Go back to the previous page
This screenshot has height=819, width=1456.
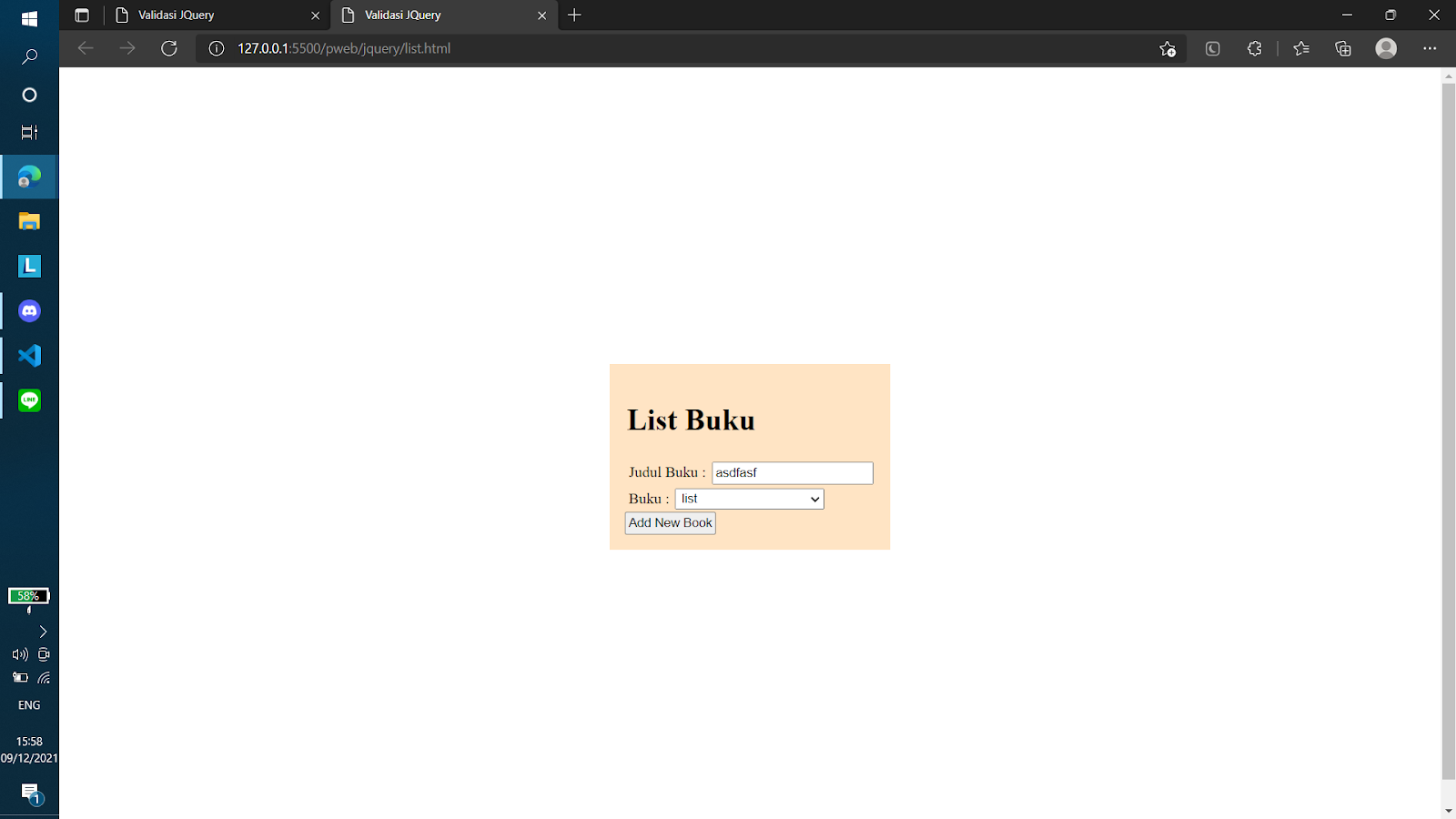click(86, 48)
